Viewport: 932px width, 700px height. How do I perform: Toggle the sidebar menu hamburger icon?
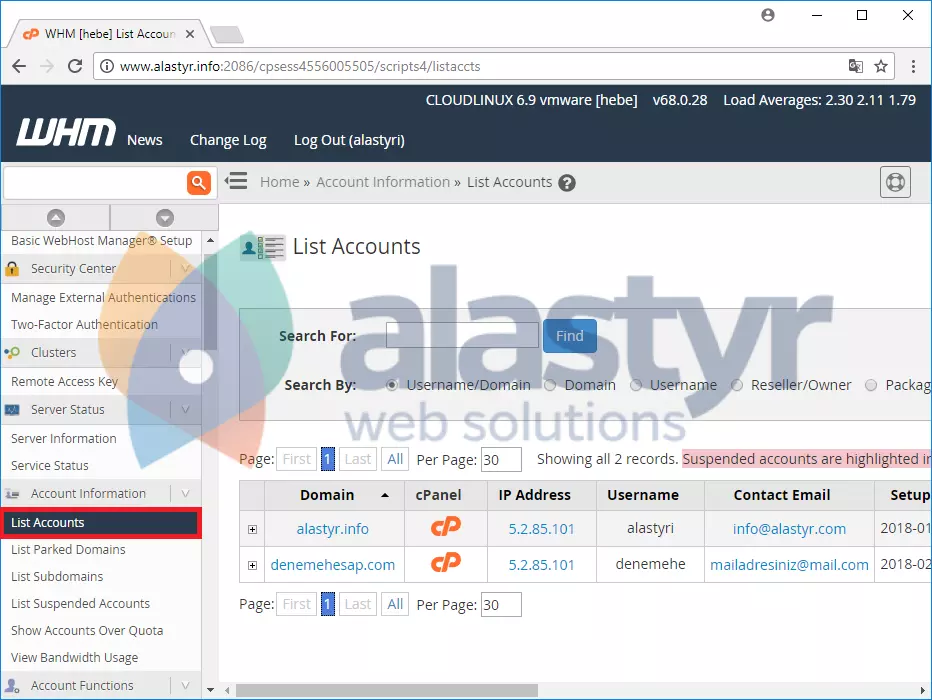[x=237, y=181]
